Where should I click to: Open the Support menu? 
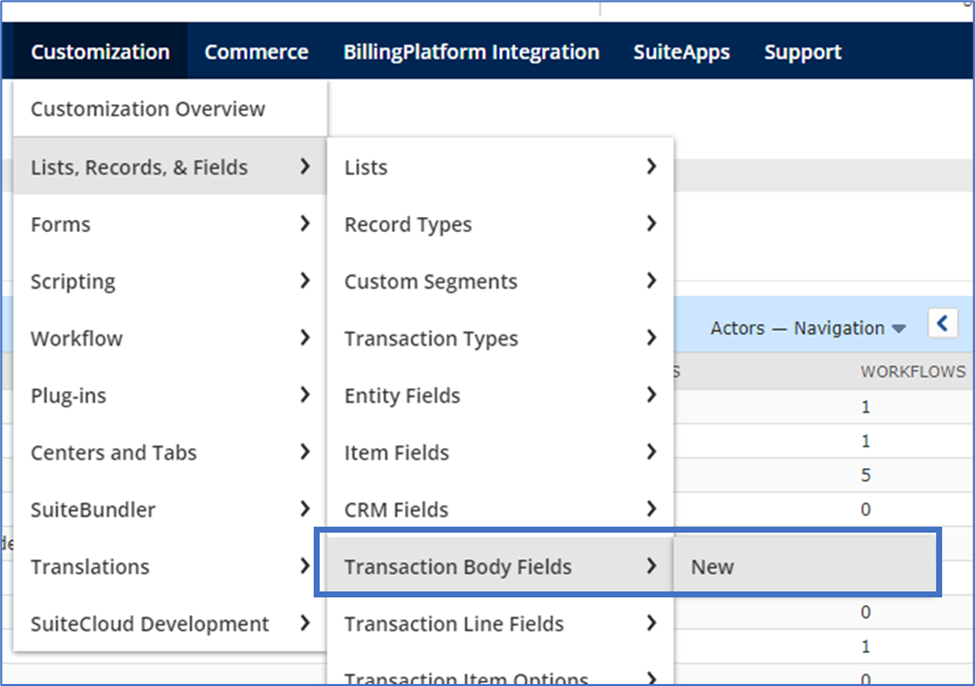(x=803, y=52)
